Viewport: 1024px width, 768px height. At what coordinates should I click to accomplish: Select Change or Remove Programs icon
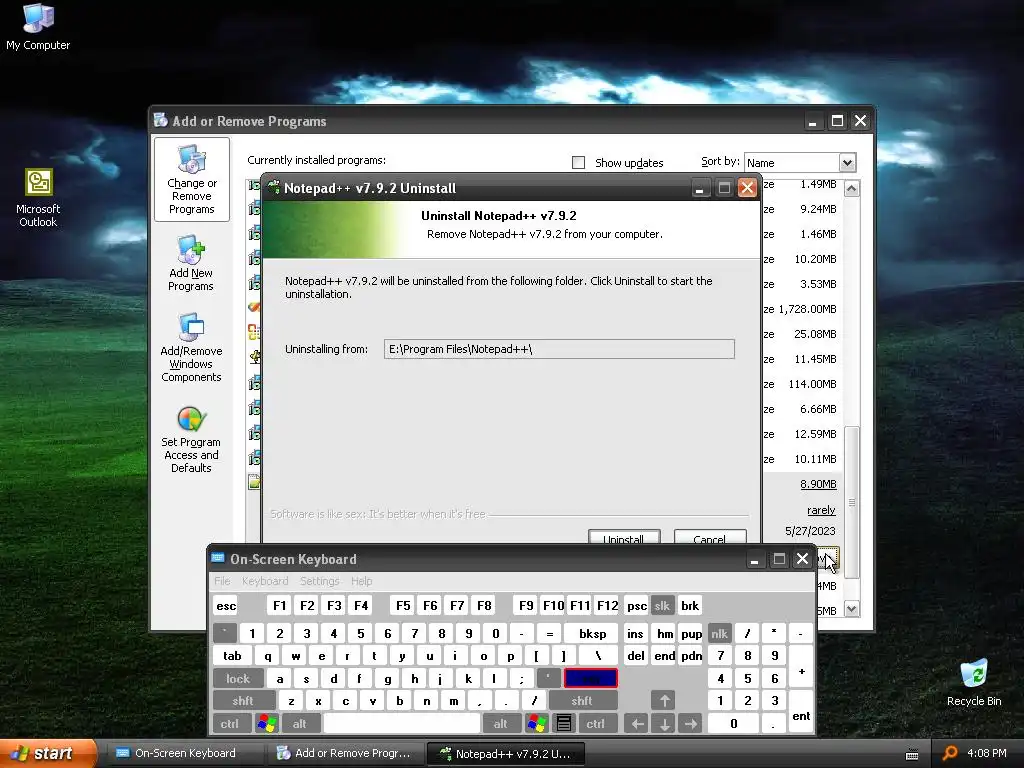click(191, 180)
